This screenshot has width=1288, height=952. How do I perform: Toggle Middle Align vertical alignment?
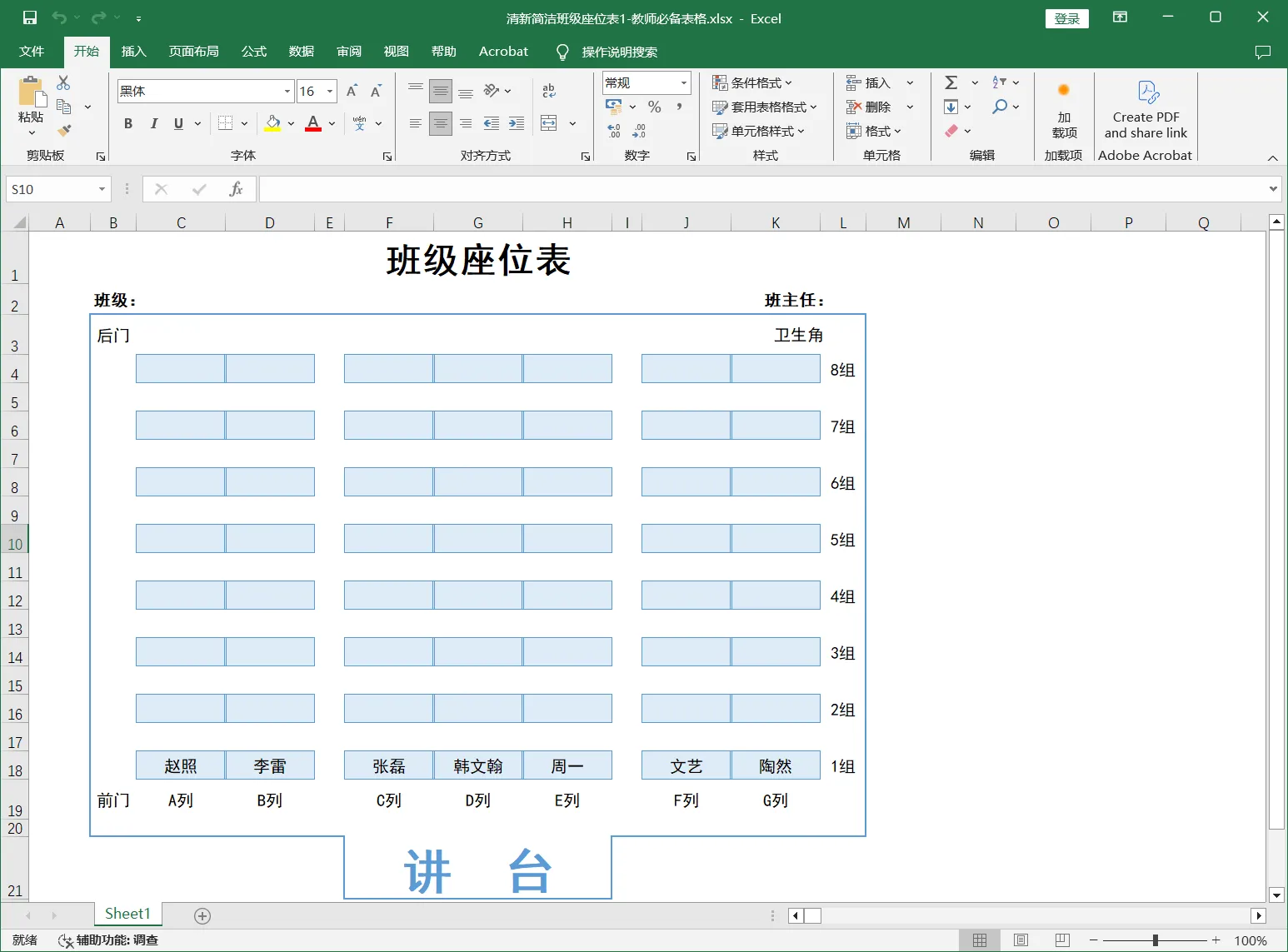441,91
